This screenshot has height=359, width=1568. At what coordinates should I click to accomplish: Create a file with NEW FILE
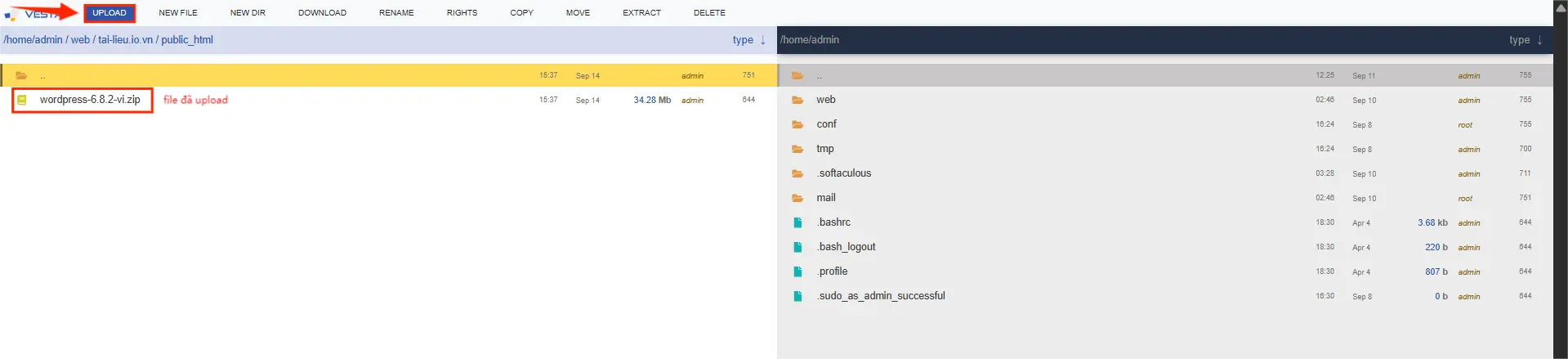(178, 13)
